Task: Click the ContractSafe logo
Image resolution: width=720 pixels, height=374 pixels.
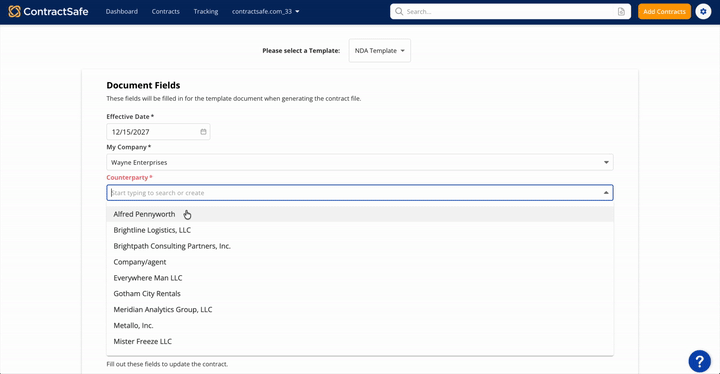Action: [48, 11]
